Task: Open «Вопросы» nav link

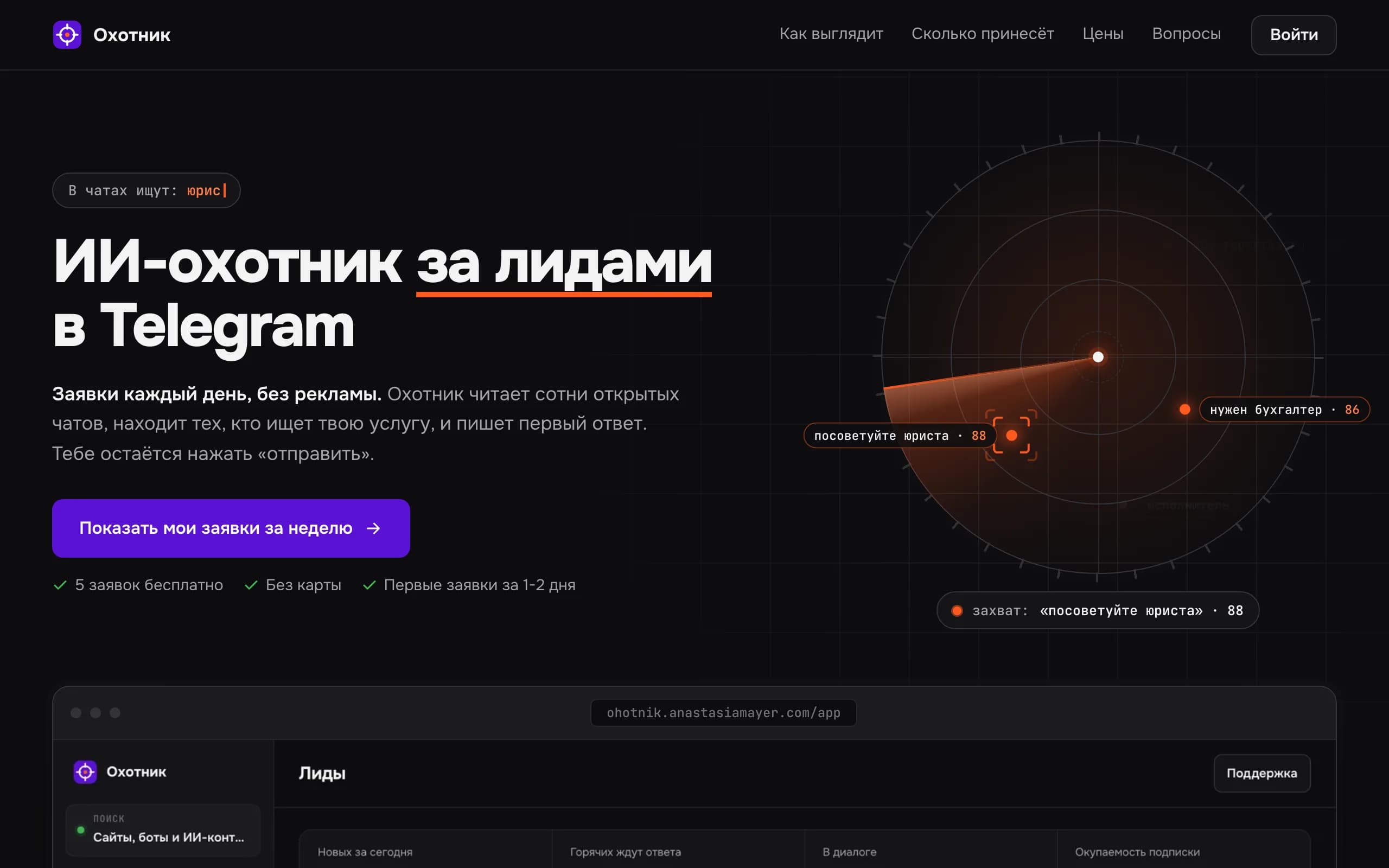Action: [x=1187, y=34]
